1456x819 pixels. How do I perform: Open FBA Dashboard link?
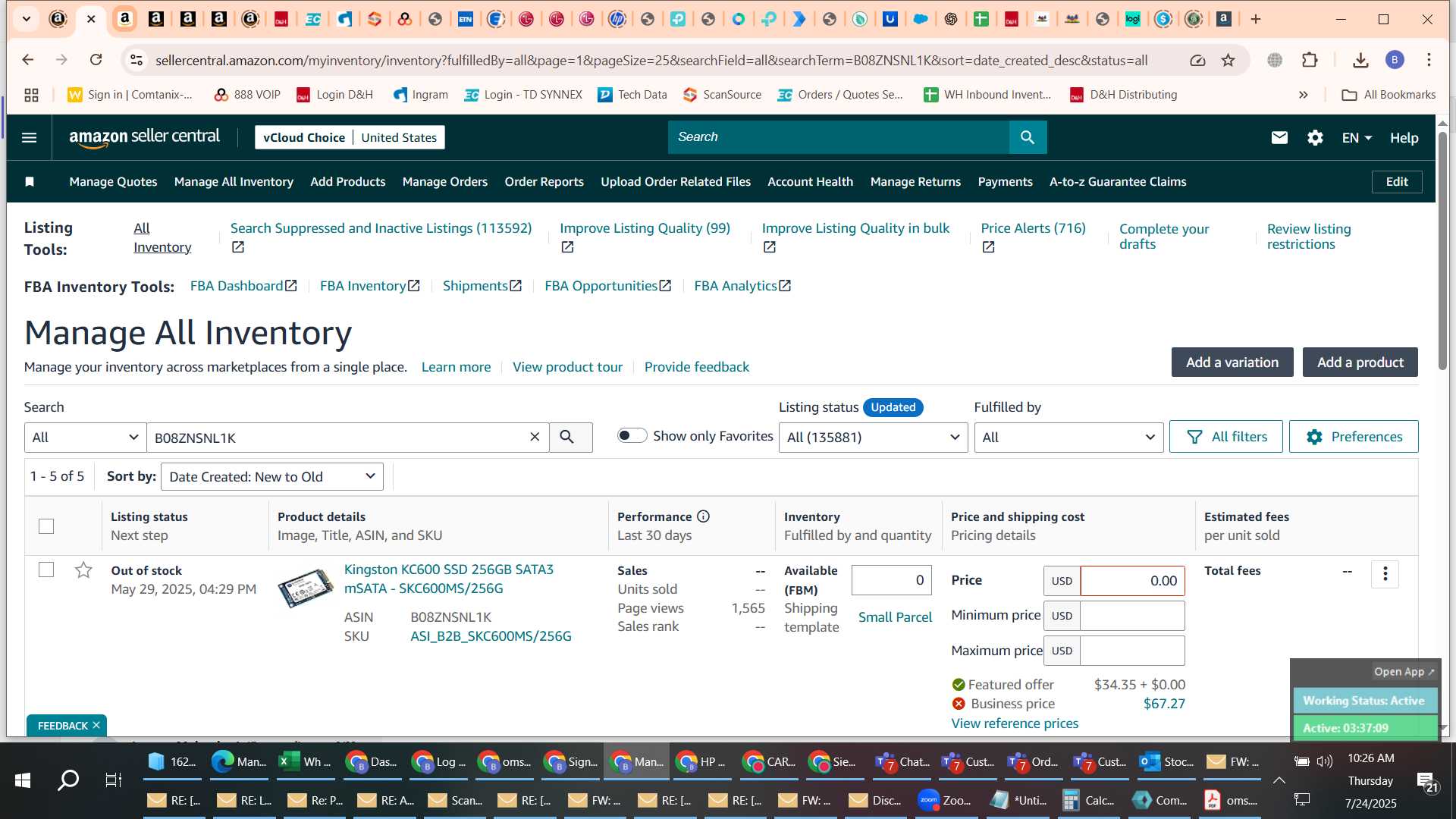coord(243,286)
